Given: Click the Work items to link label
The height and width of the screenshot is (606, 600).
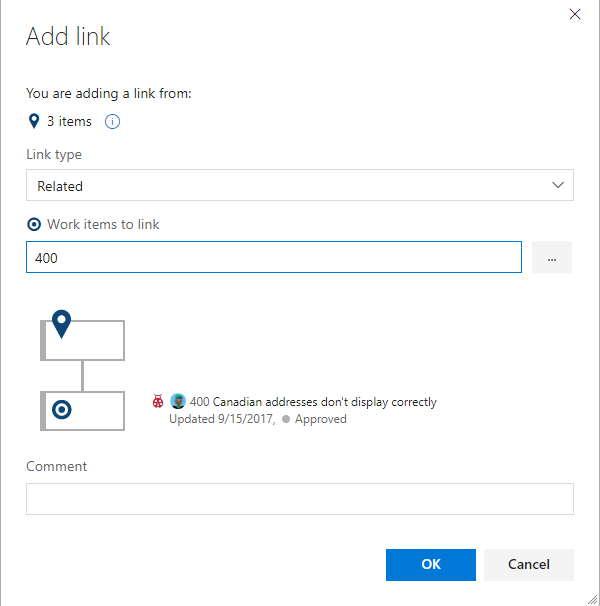Looking at the screenshot, I should (x=103, y=225).
